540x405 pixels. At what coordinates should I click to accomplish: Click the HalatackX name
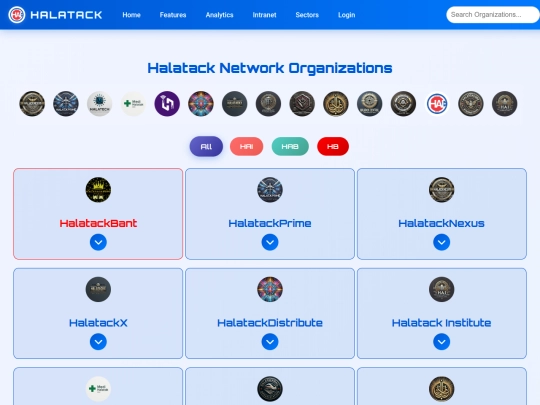[98, 323]
